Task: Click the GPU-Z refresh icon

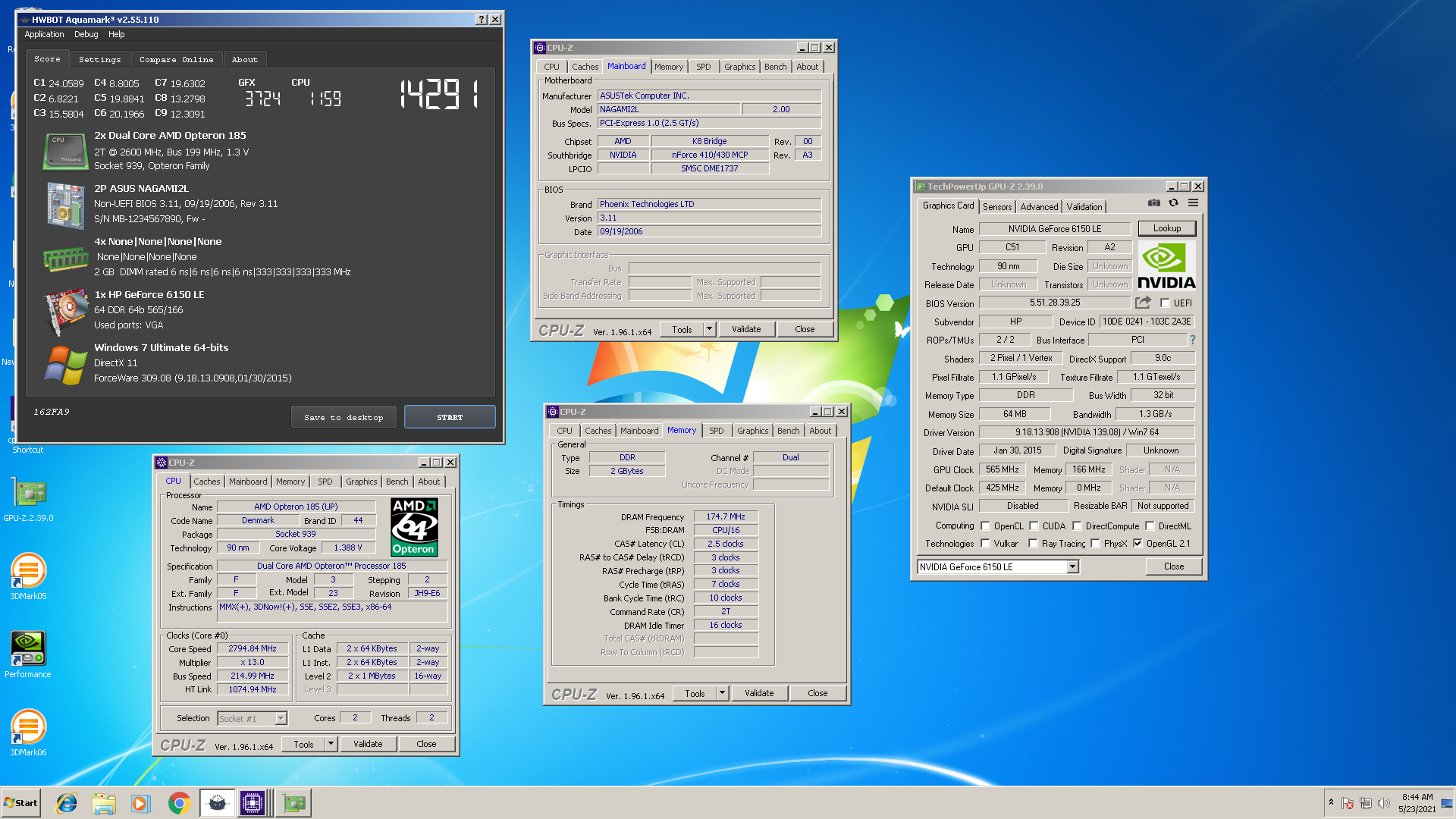Action: point(1173,203)
